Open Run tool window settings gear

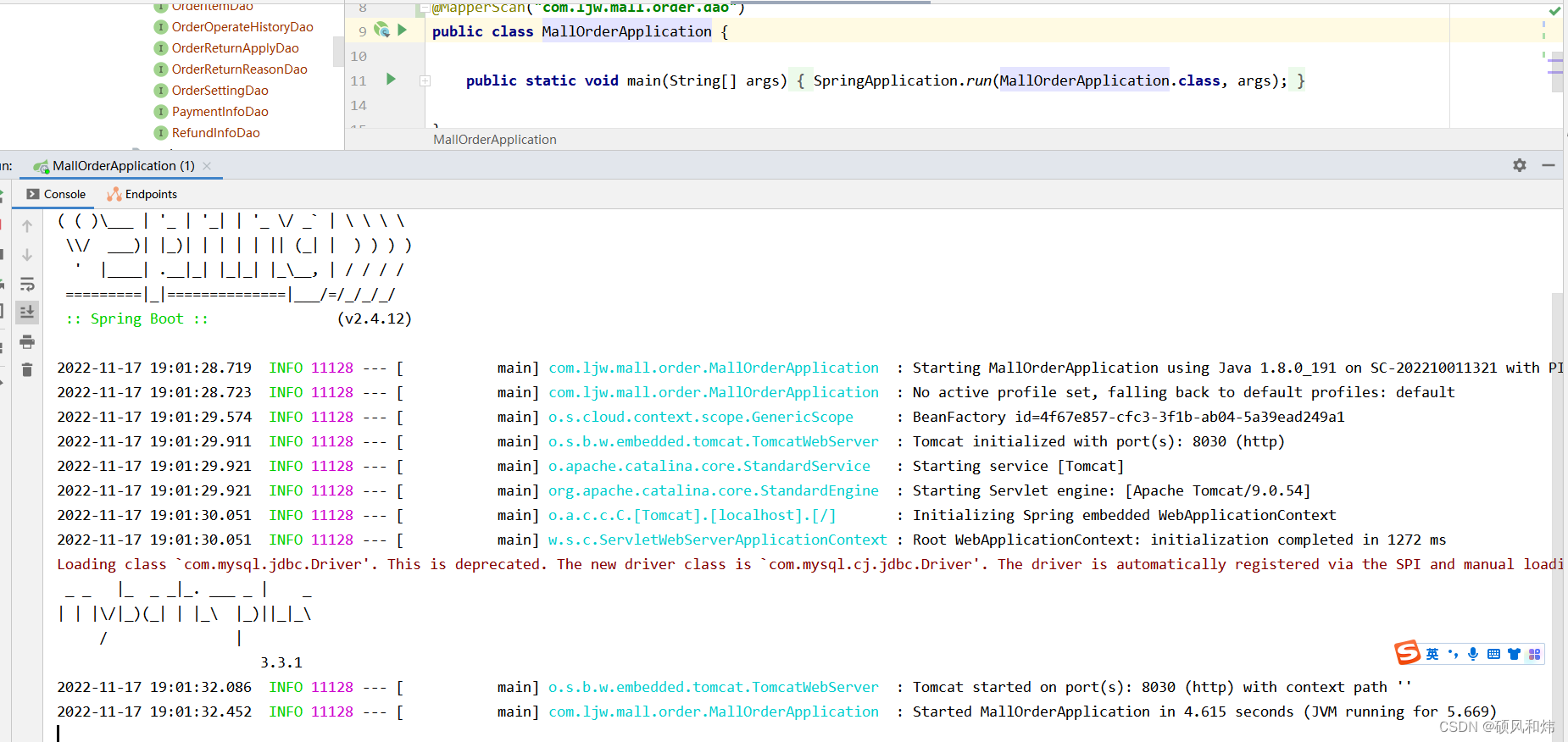(x=1520, y=165)
